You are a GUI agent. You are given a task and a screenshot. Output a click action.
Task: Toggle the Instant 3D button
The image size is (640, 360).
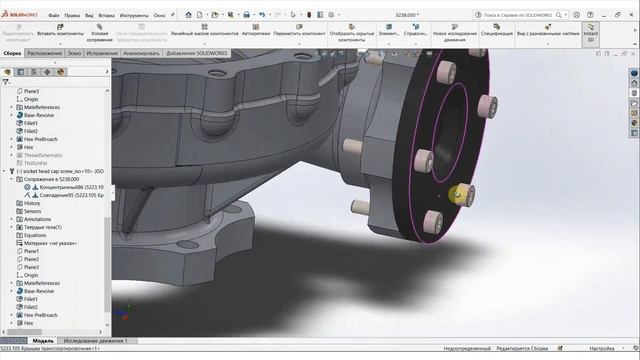pyautogui.click(x=590, y=33)
